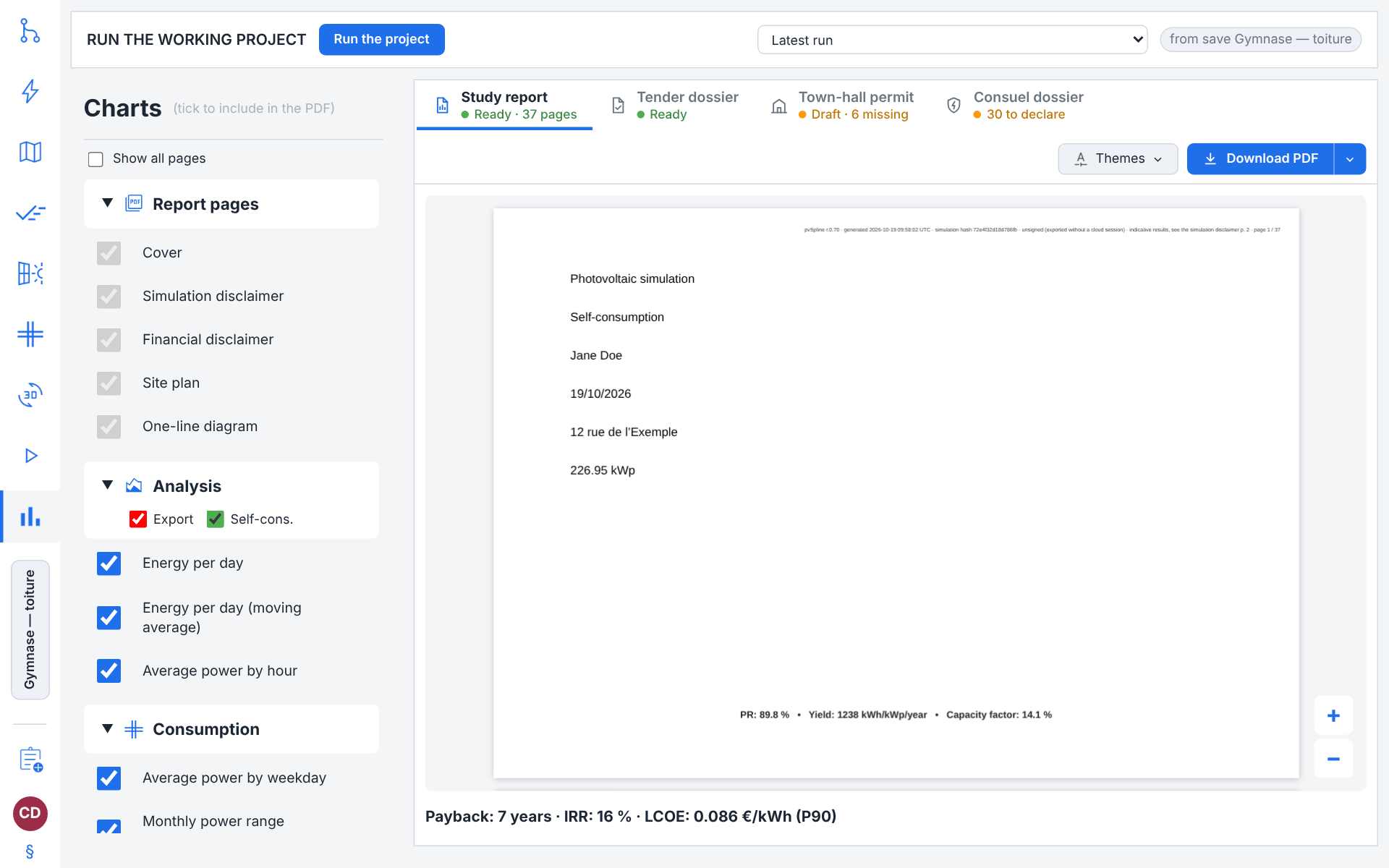
Task: Click the section sign legal icon
Action: (30, 851)
